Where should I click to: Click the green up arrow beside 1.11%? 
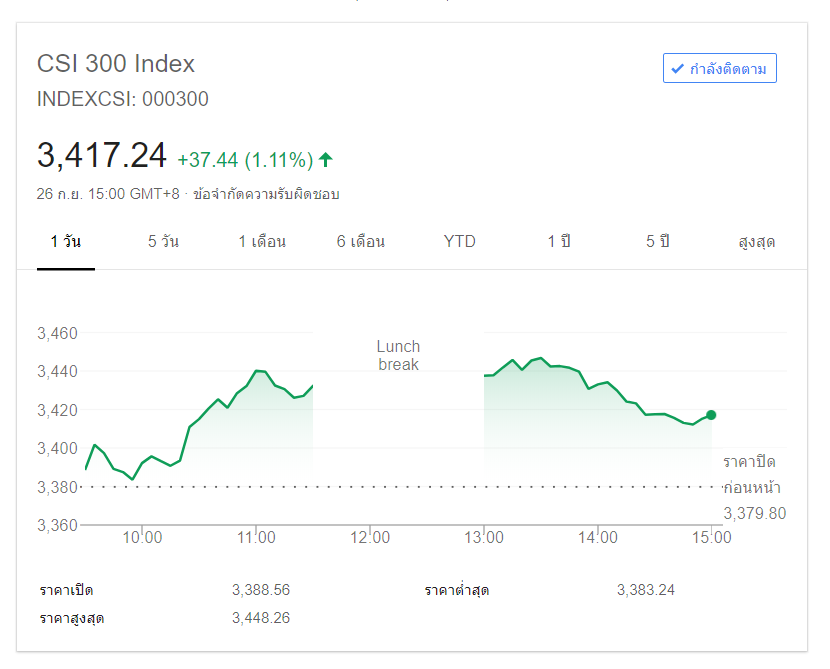pyautogui.click(x=326, y=159)
